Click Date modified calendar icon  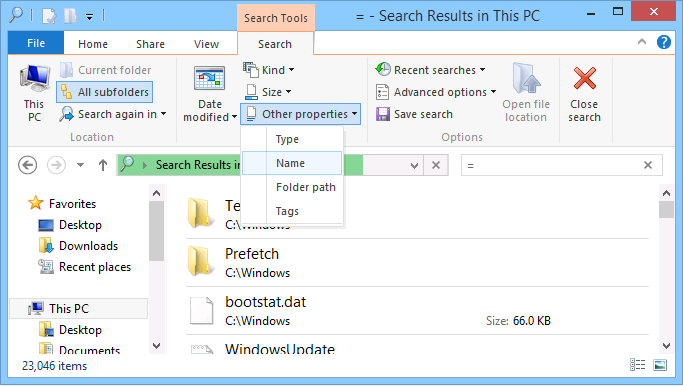pos(210,78)
